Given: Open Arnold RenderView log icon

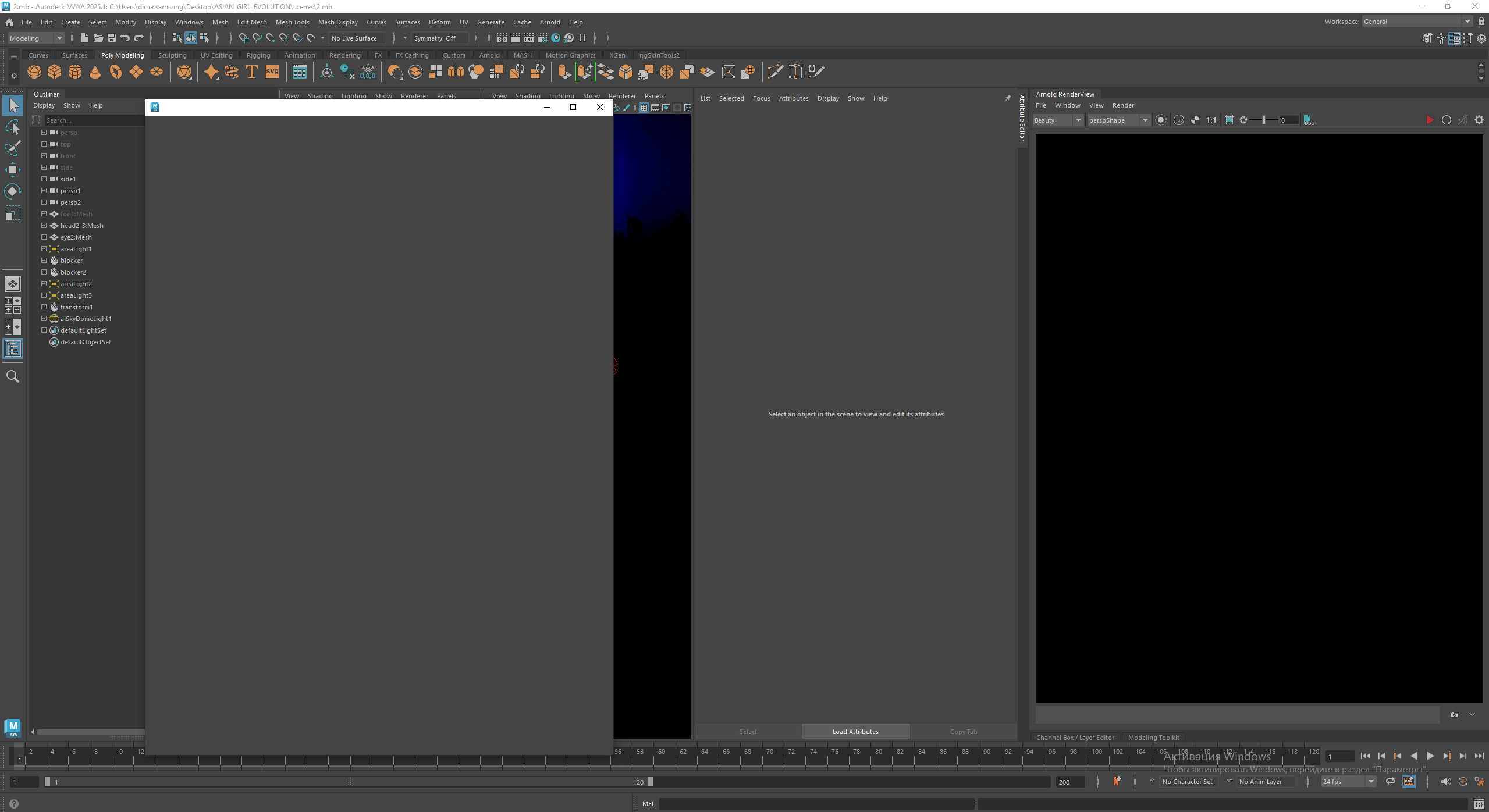Looking at the screenshot, I should (x=1309, y=120).
